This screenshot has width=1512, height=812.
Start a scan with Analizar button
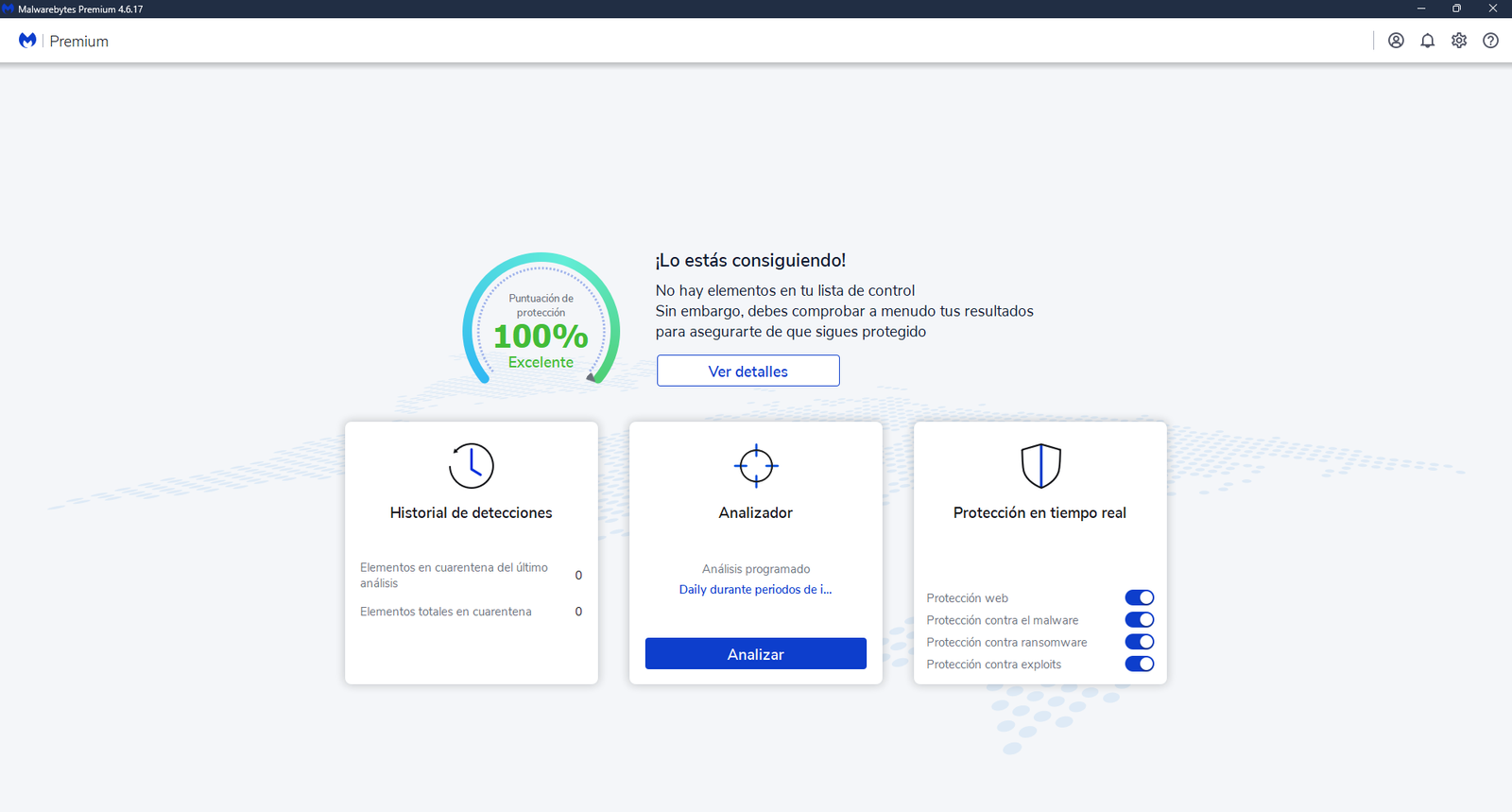click(x=756, y=654)
